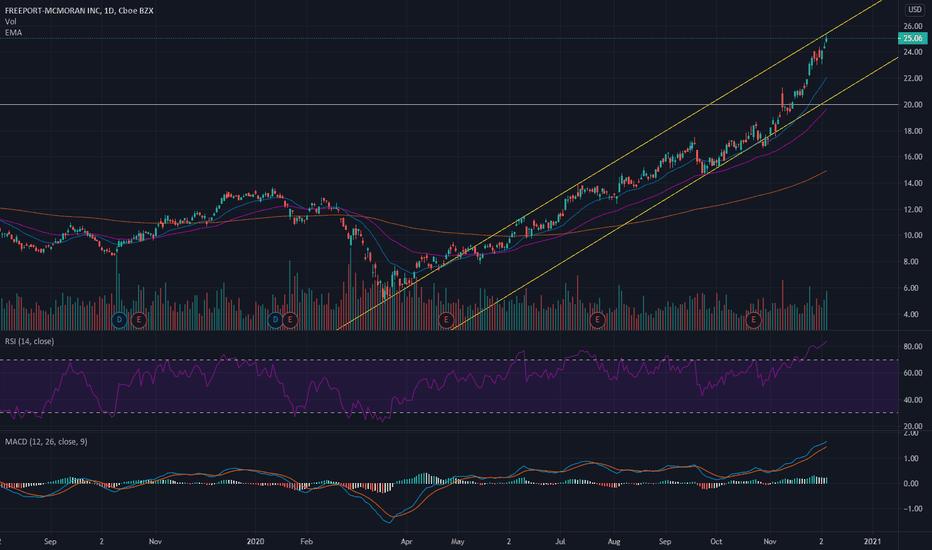The image size is (932, 550).
Task: Click the earnings marker E in late October 2020
Action: pyautogui.click(x=753, y=320)
